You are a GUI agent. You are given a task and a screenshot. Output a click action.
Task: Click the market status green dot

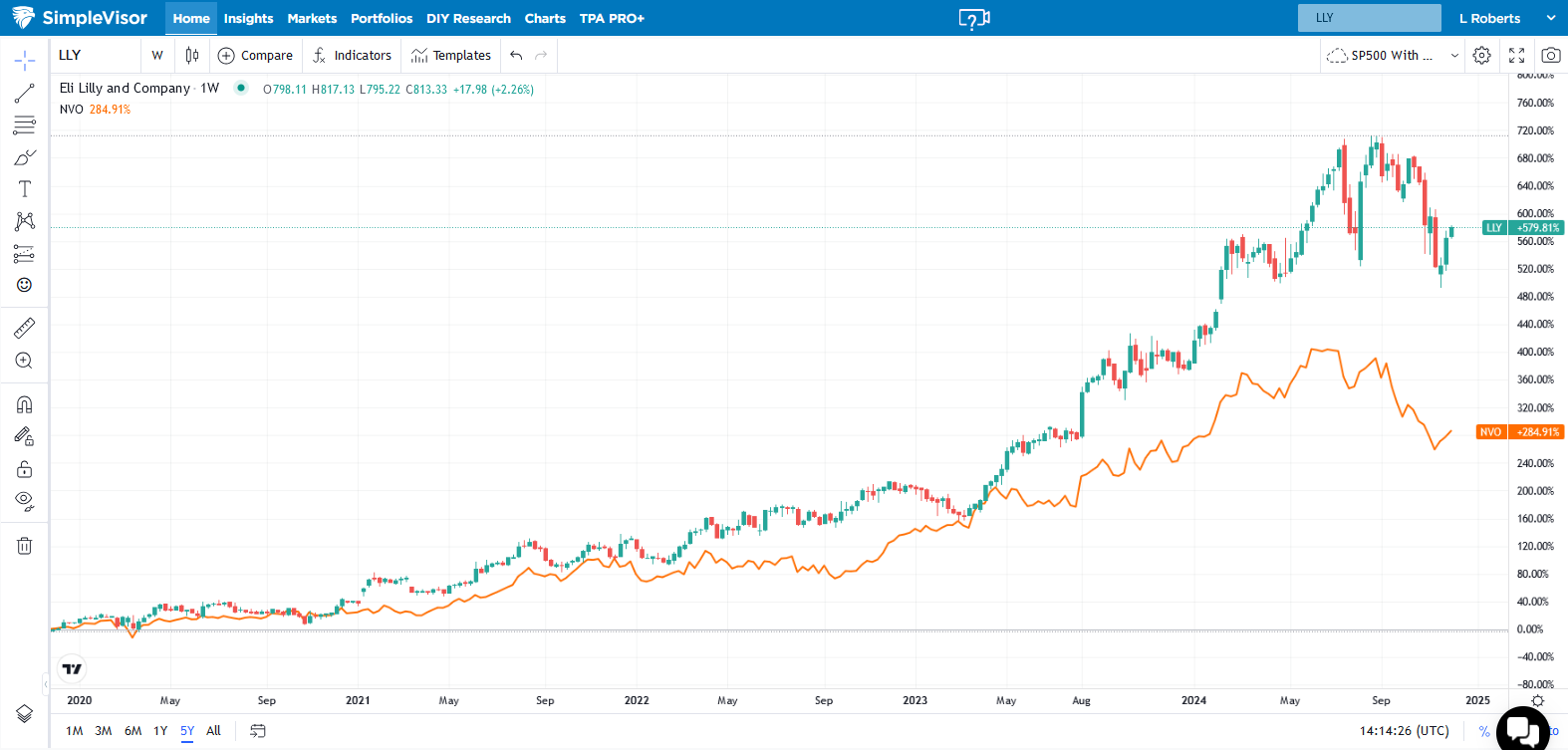coord(240,88)
